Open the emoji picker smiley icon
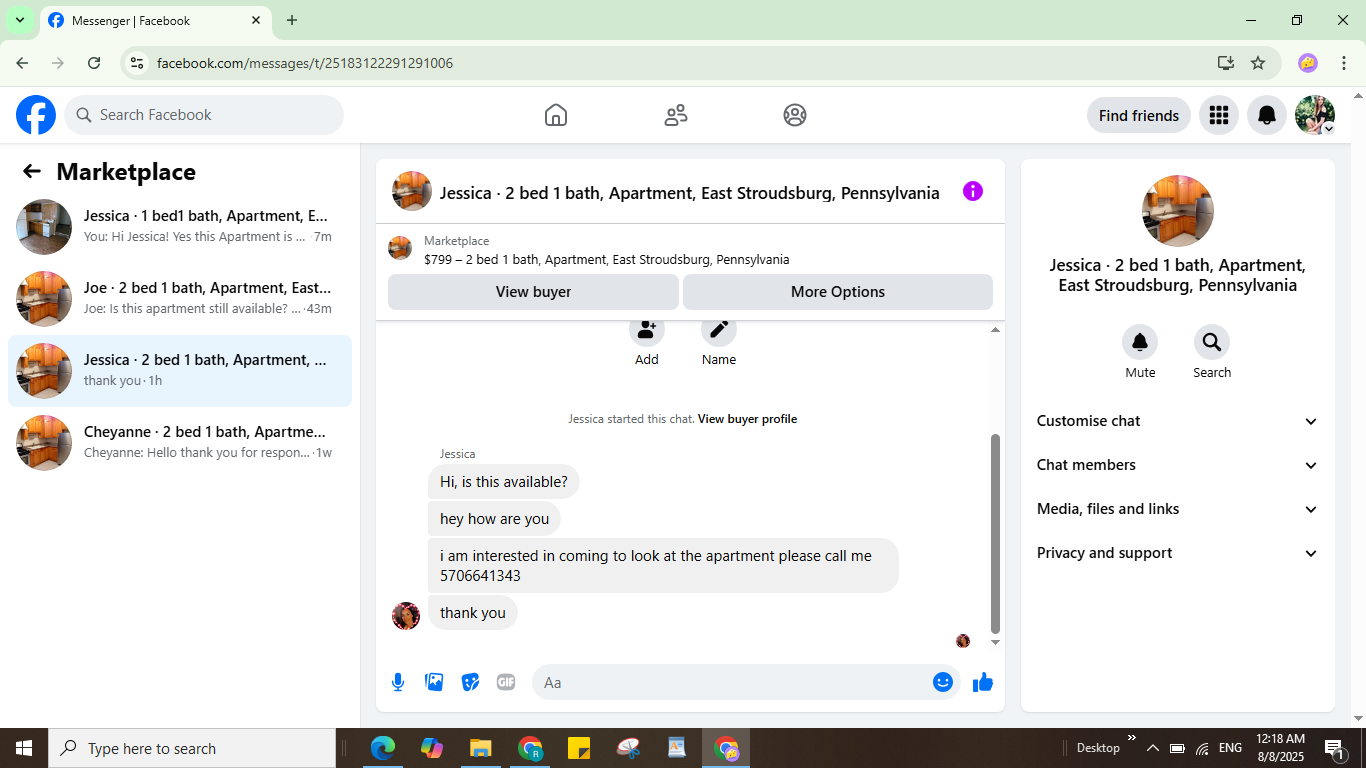This screenshot has height=768, width=1366. 942,682
